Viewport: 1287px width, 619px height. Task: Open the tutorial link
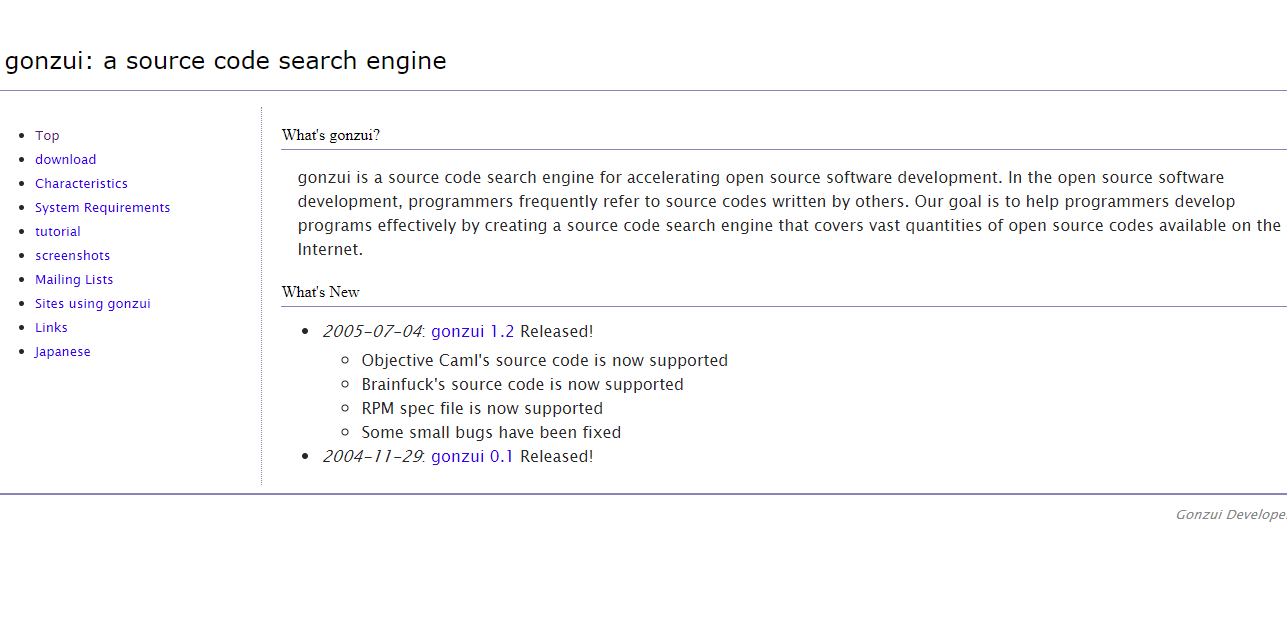tap(58, 232)
